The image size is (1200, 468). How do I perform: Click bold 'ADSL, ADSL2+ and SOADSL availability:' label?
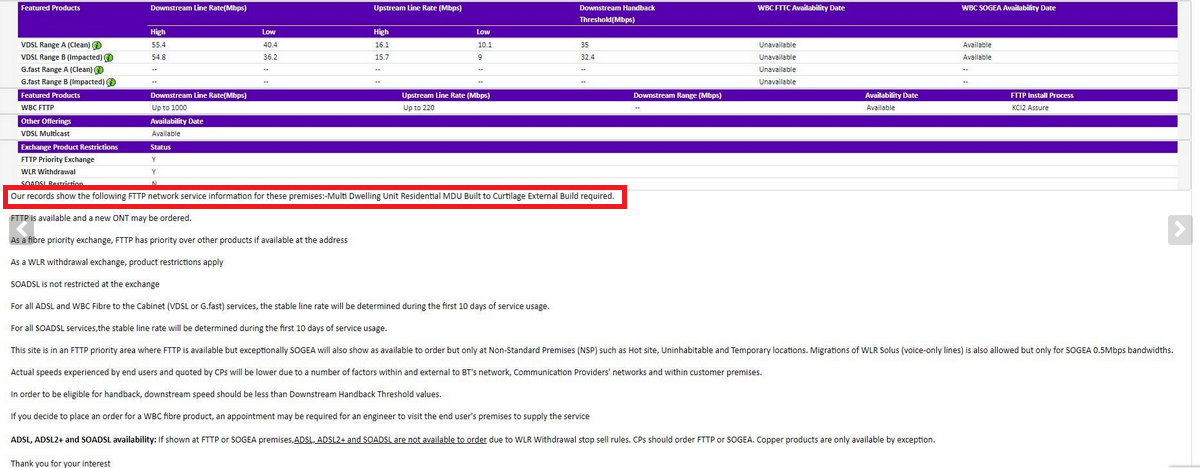pos(83,439)
